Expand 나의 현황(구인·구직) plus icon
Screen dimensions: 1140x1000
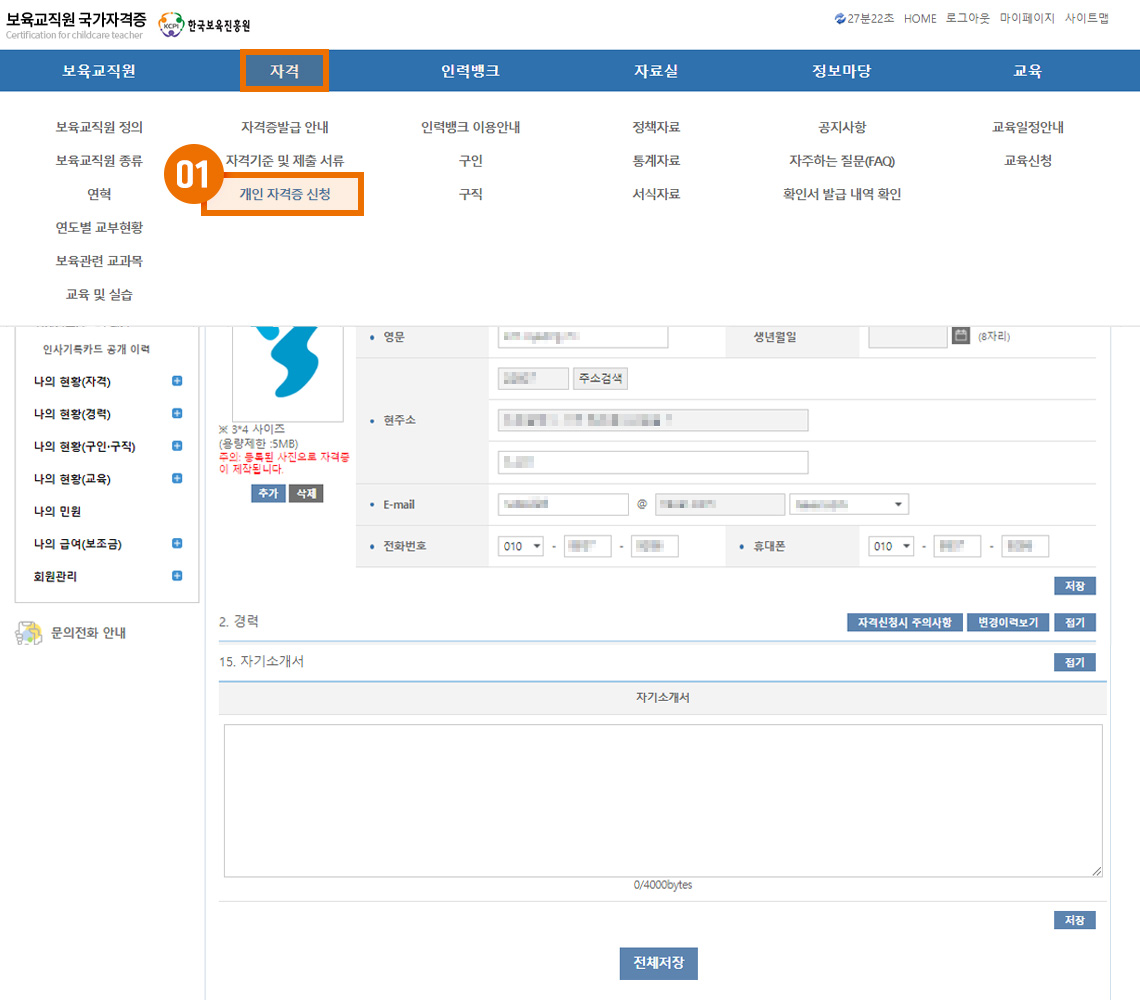pyautogui.click(x=177, y=446)
